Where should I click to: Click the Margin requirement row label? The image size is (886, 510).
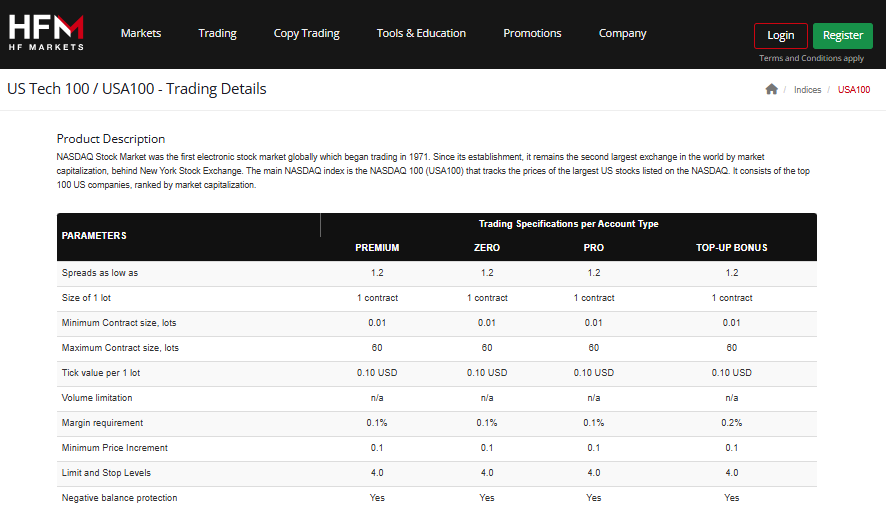point(102,422)
